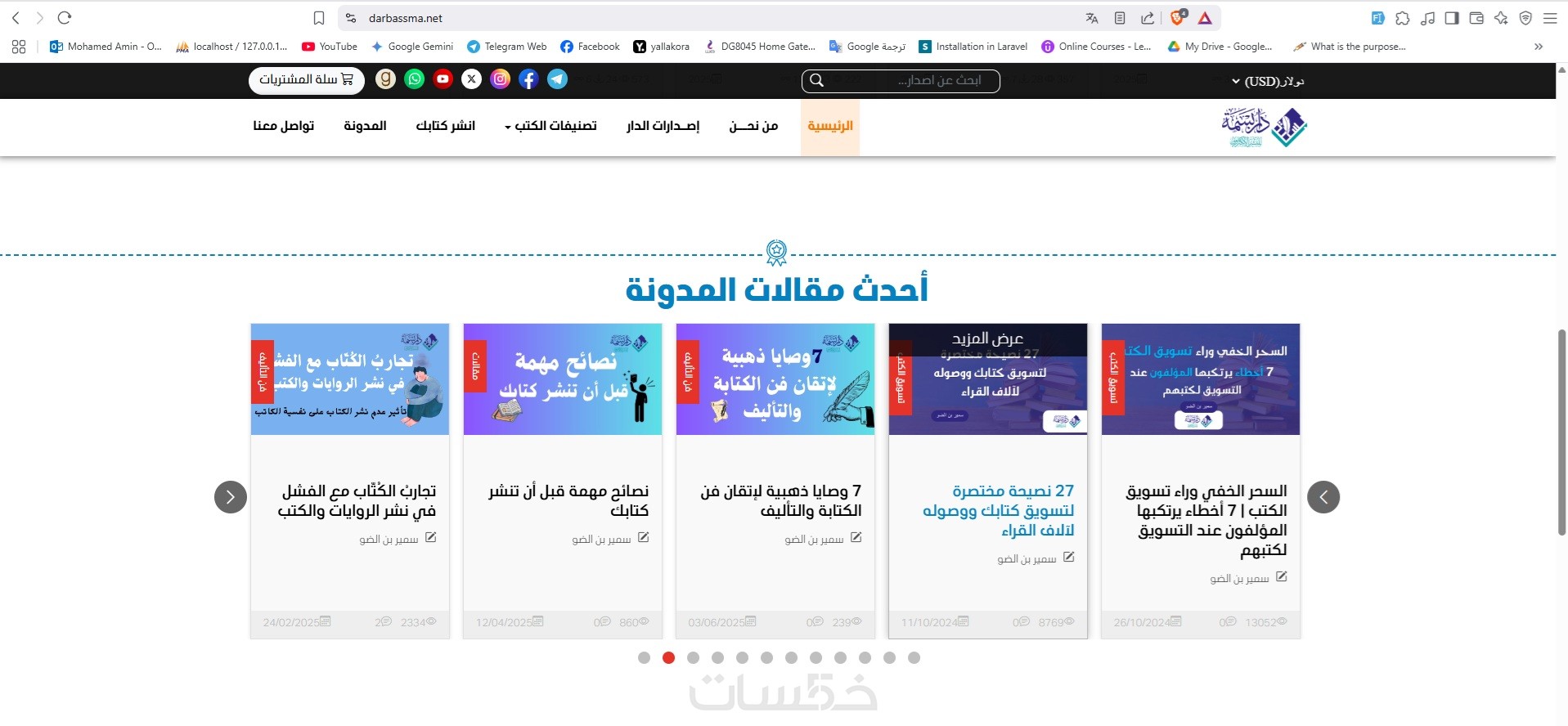Open the نصائح مهمة article thumbnail
The width and height of the screenshot is (1568, 726).
tap(563, 379)
